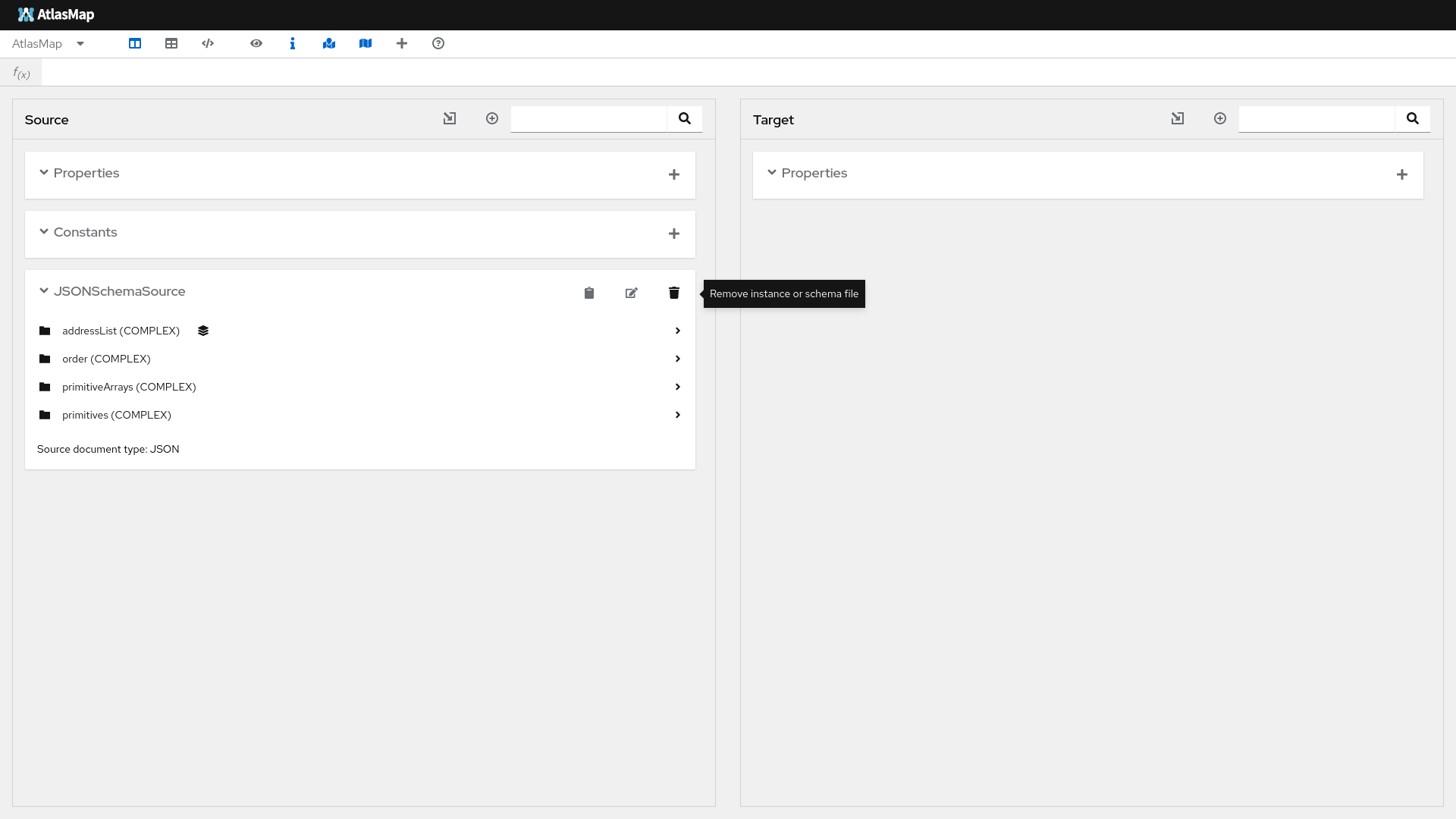Screen dimensions: 1456x819
Task: Show the mapping table view
Action: coord(171,43)
